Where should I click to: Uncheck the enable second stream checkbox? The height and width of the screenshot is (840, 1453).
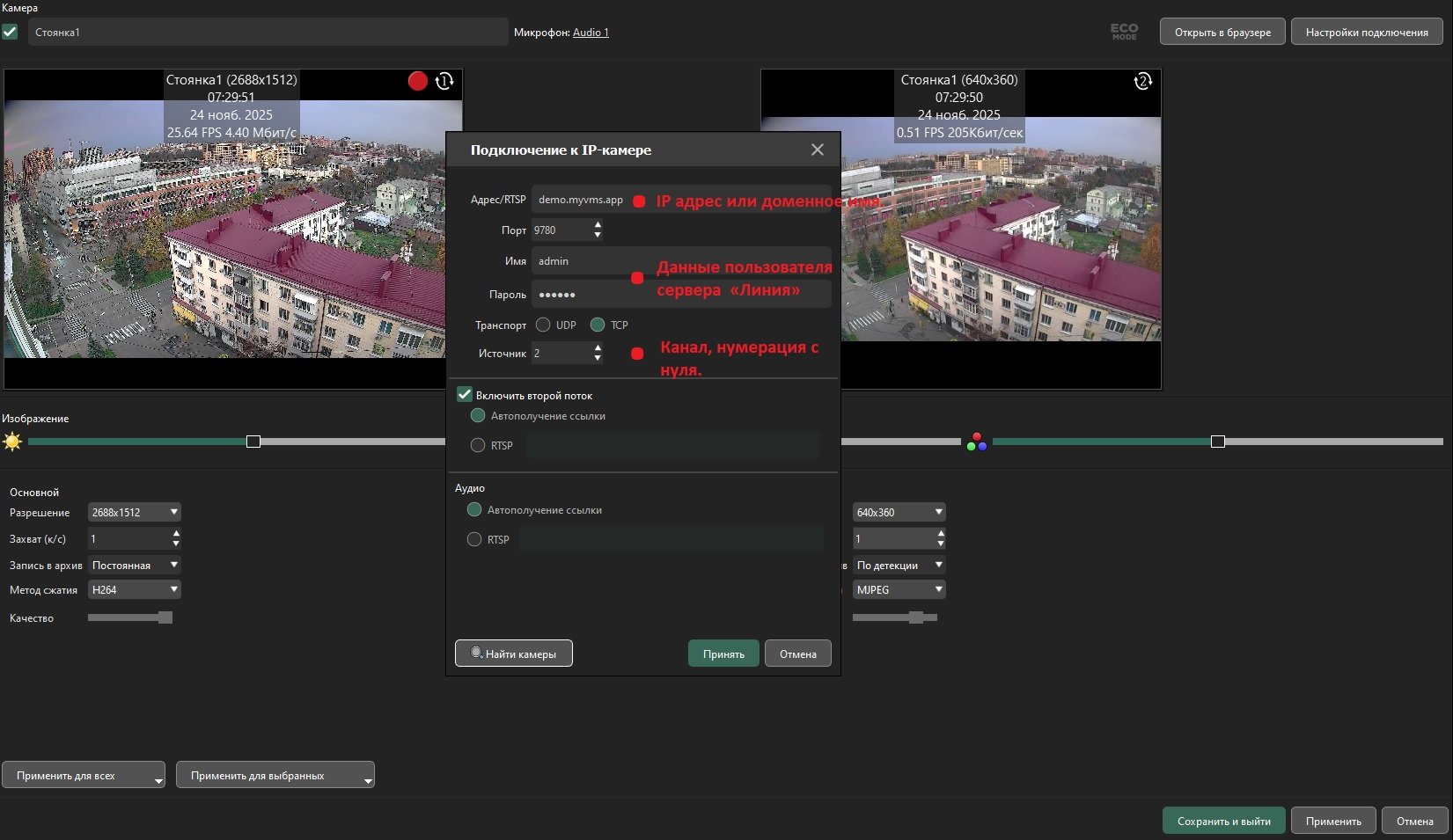pyautogui.click(x=465, y=395)
